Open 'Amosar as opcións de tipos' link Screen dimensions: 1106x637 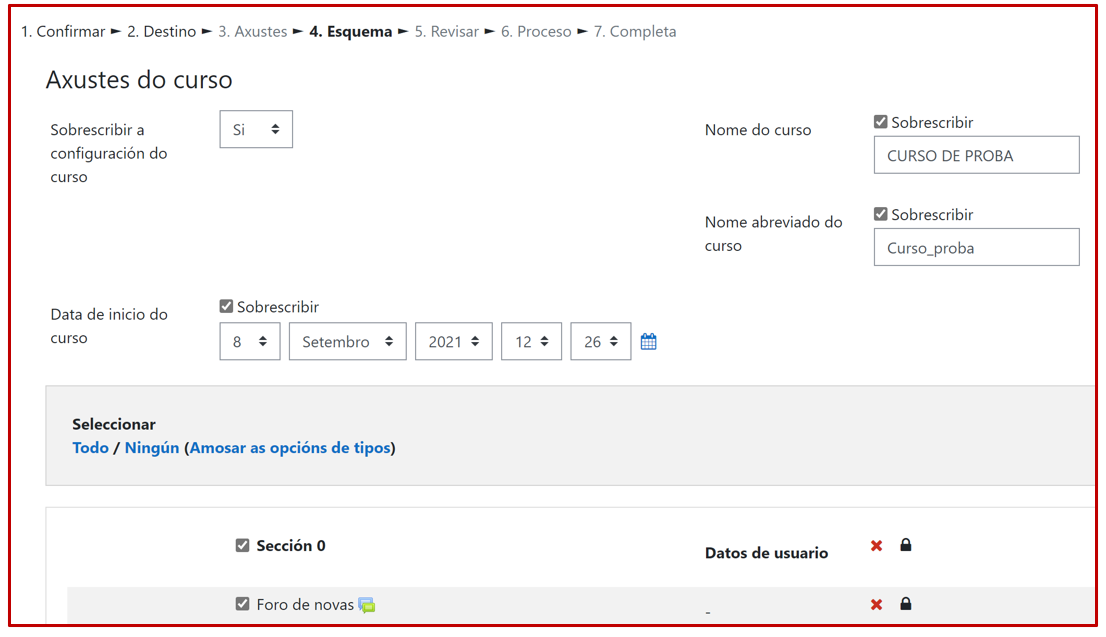pyautogui.click(x=290, y=448)
